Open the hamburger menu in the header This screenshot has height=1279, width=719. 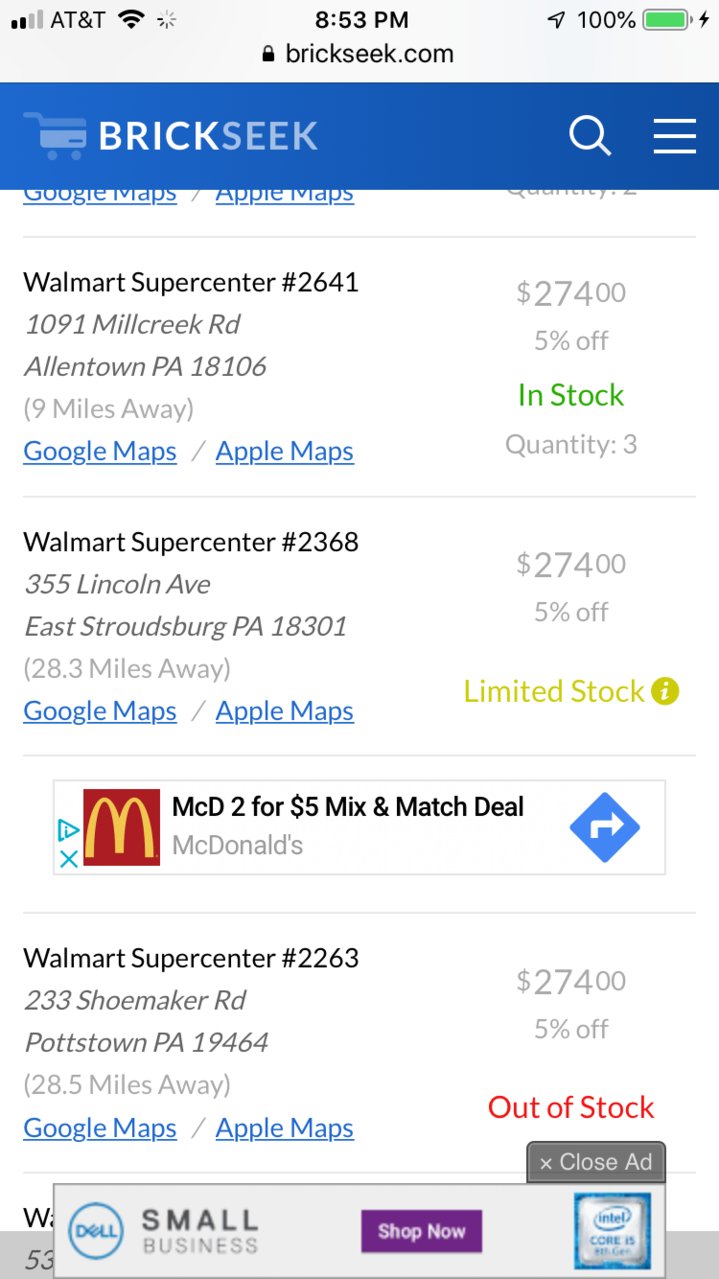coord(675,135)
